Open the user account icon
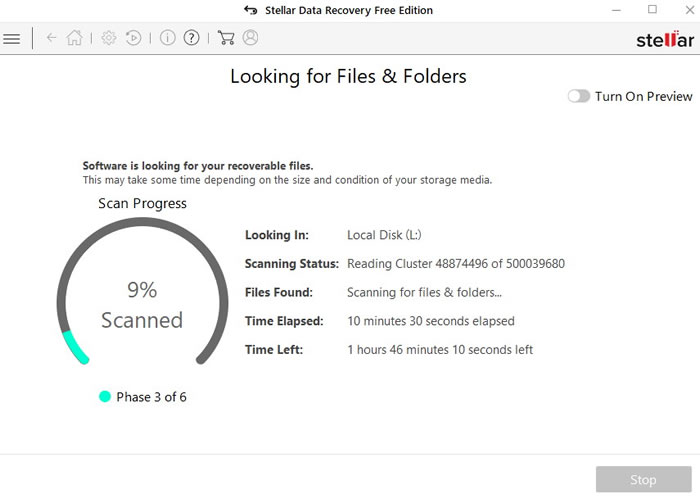 click(x=250, y=38)
